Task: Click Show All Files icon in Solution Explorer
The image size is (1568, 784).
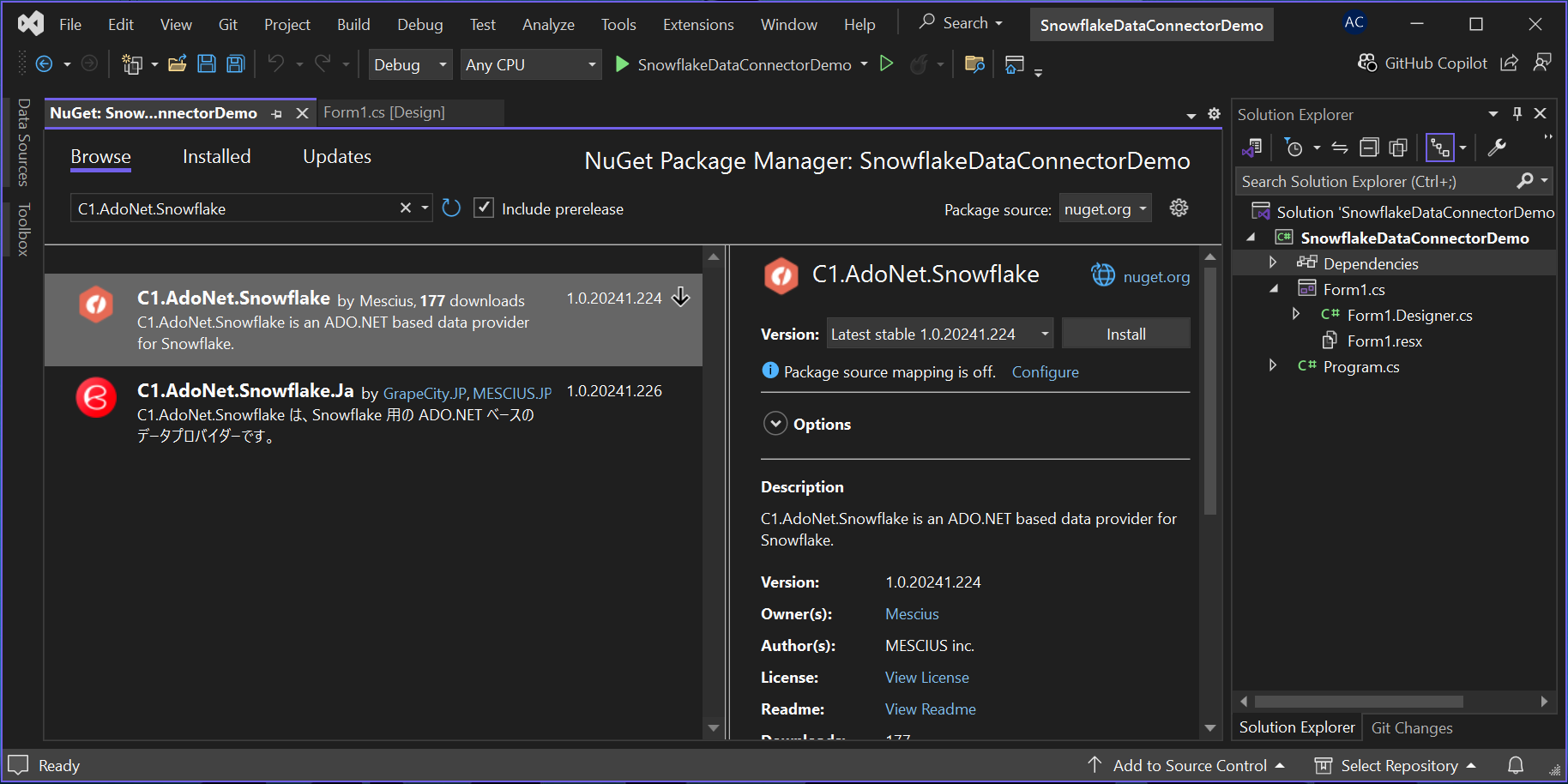Action: [x=1398, y=148]
